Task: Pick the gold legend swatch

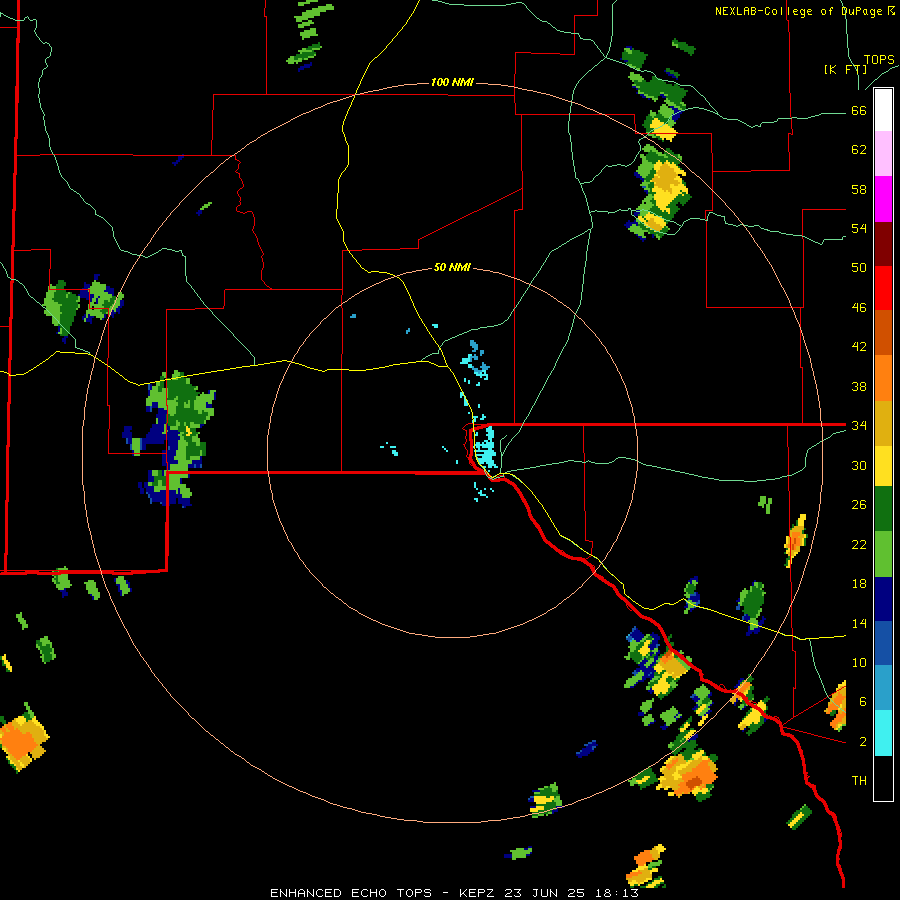Action: pyautogui.click(x=883, y=423)
